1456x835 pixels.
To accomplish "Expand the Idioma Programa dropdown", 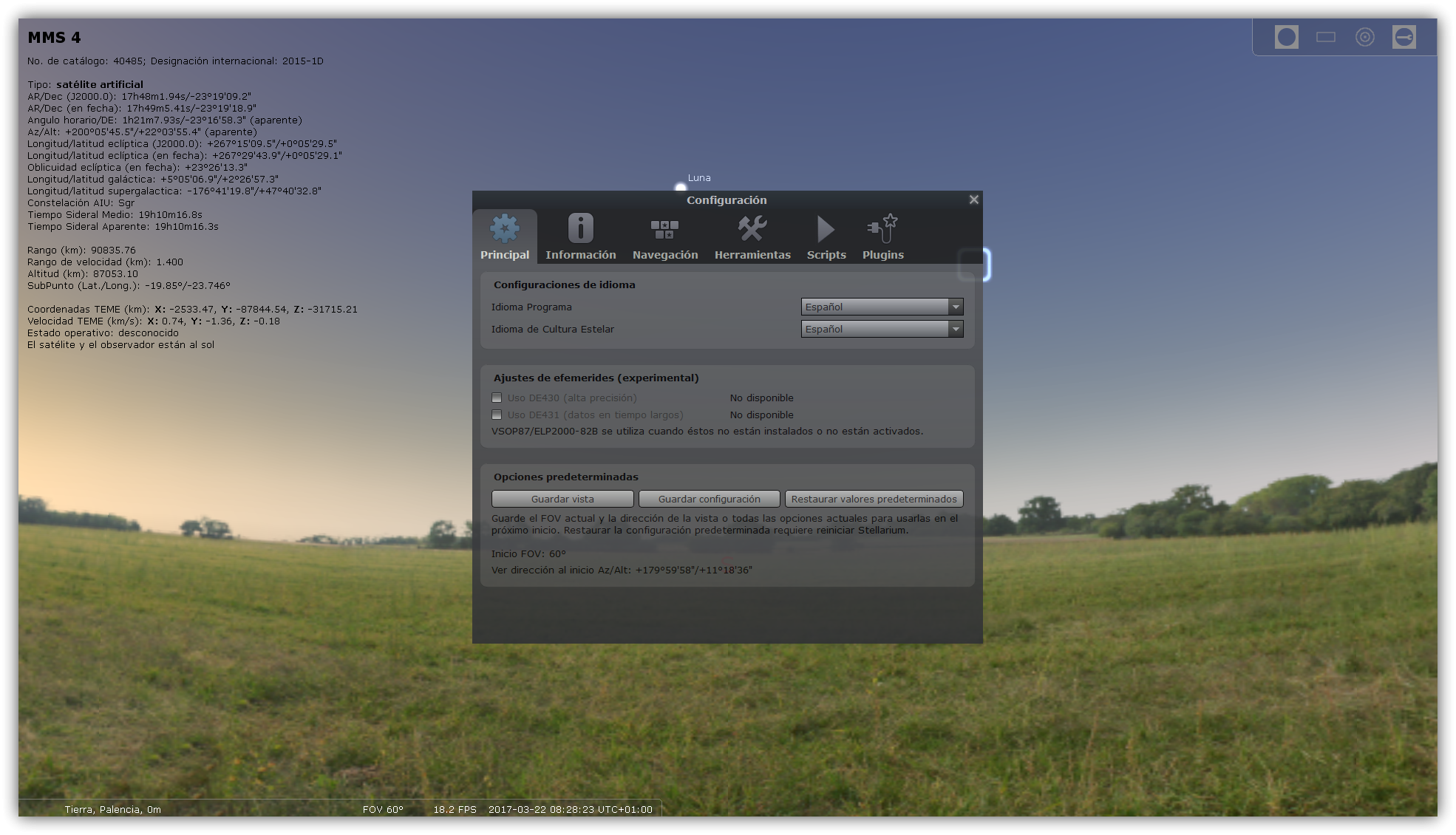I will 882,307.
